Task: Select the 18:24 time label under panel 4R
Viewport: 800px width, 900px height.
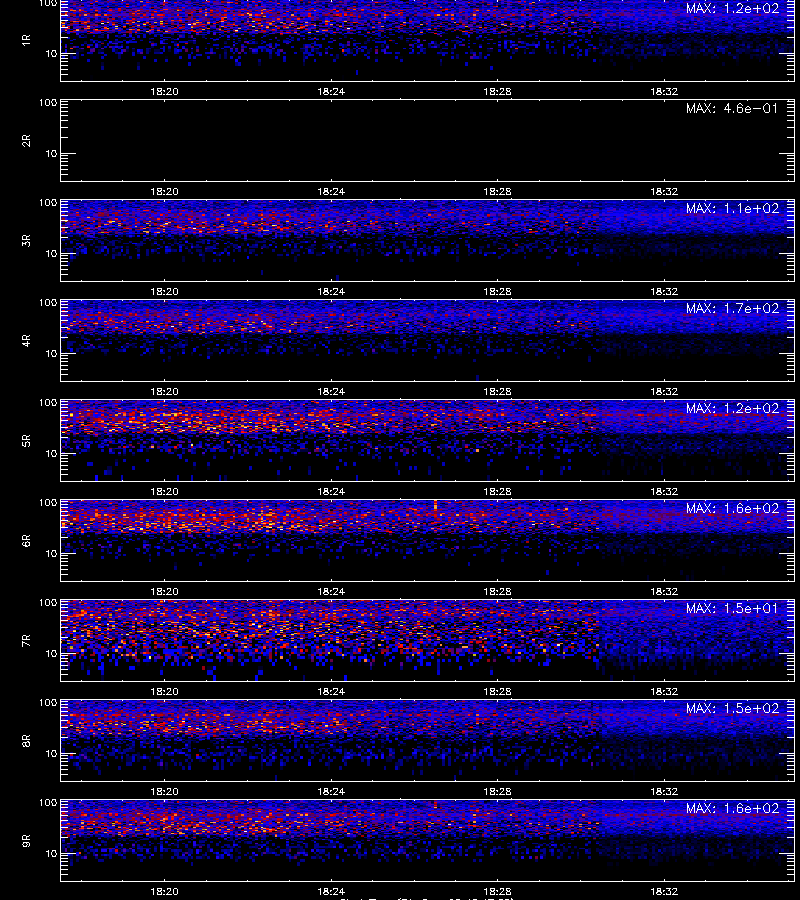Action: (331, 391)
